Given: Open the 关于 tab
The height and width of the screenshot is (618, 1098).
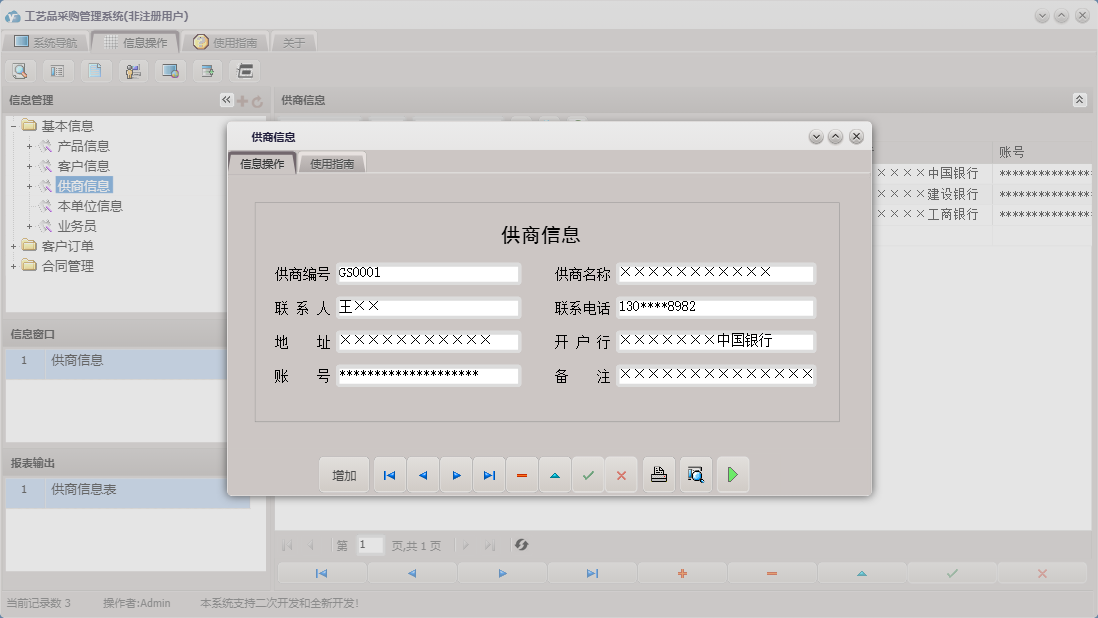Looking at the screenshot, I should [294, 42].
